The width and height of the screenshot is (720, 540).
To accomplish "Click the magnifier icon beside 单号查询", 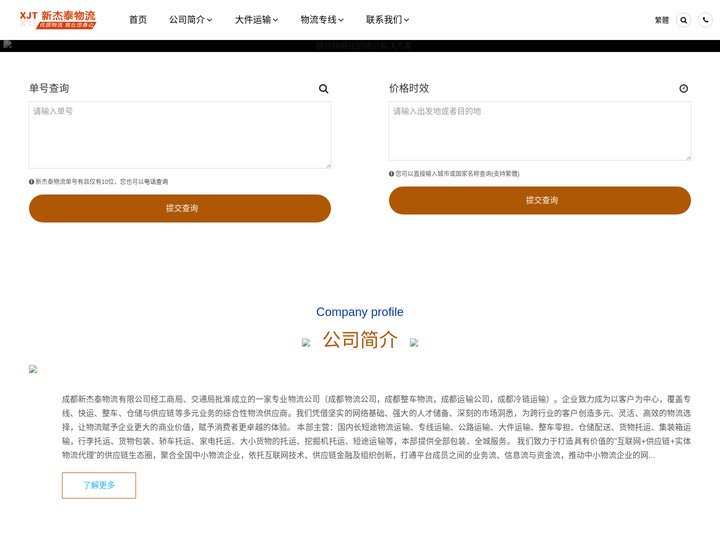I will [324, 89].
